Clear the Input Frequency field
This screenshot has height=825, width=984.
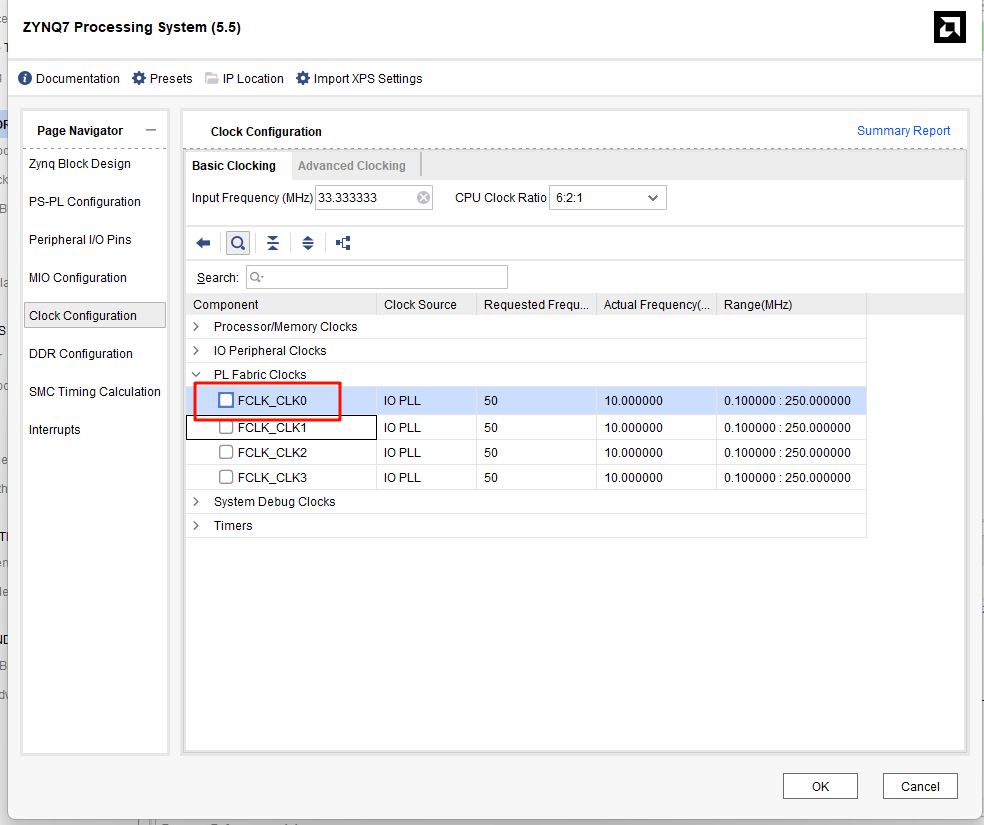click(424, 198)
